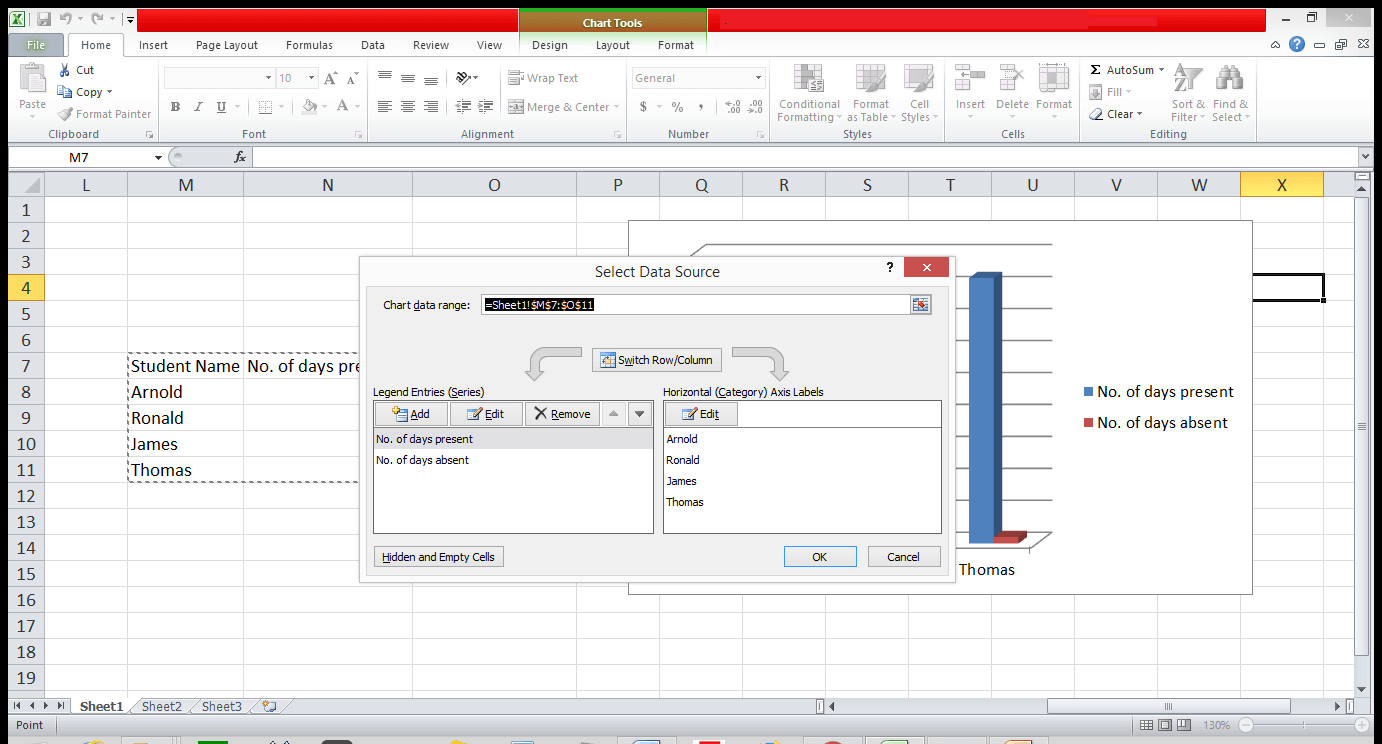Click the Font Color A icon
The image size is (1382, 744).
click(x=343, y=107)
